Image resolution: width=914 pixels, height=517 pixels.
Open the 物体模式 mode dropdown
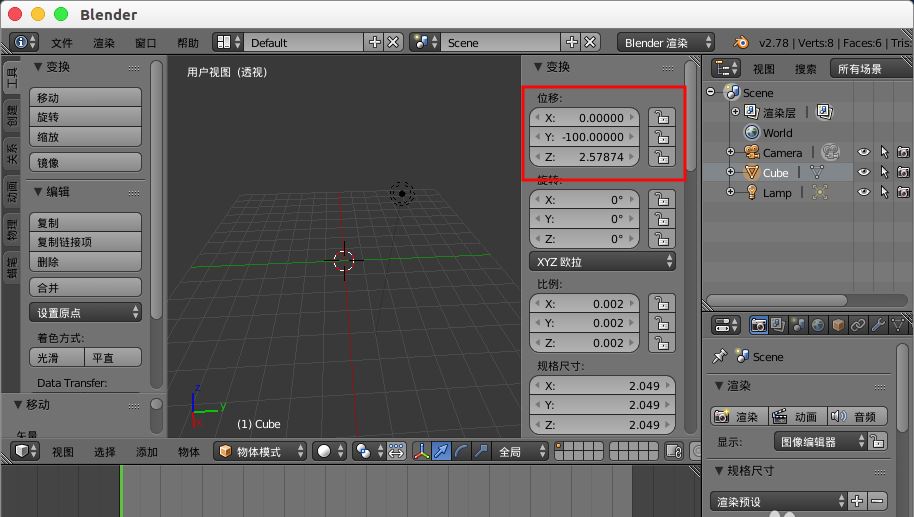[x=261, y=452]
